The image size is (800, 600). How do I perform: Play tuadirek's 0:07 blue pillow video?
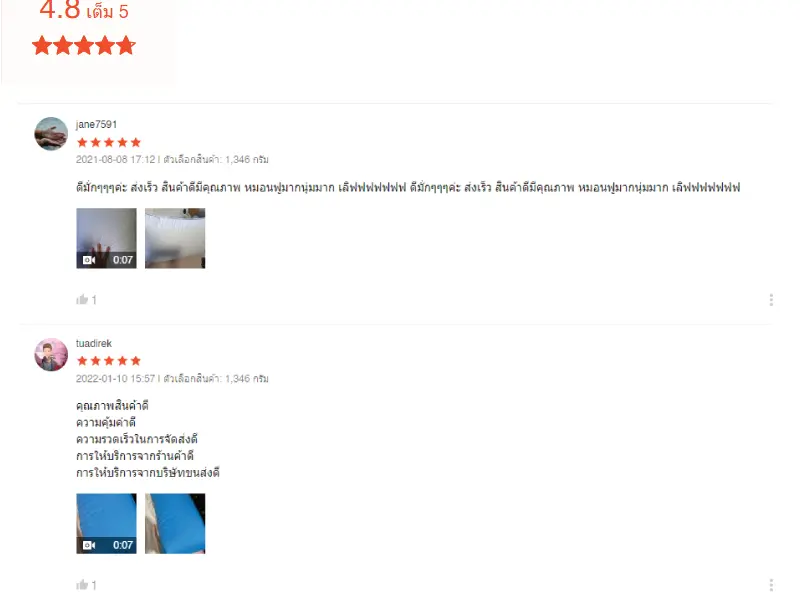tap(106, 523)
